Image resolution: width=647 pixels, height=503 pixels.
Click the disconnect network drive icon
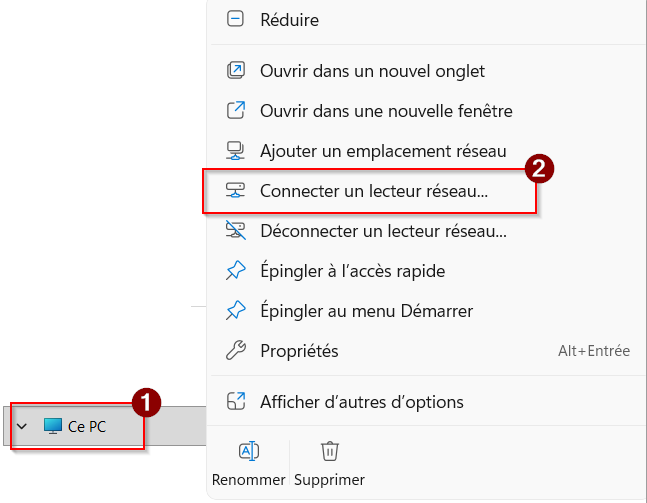click(x=236, y=230)
